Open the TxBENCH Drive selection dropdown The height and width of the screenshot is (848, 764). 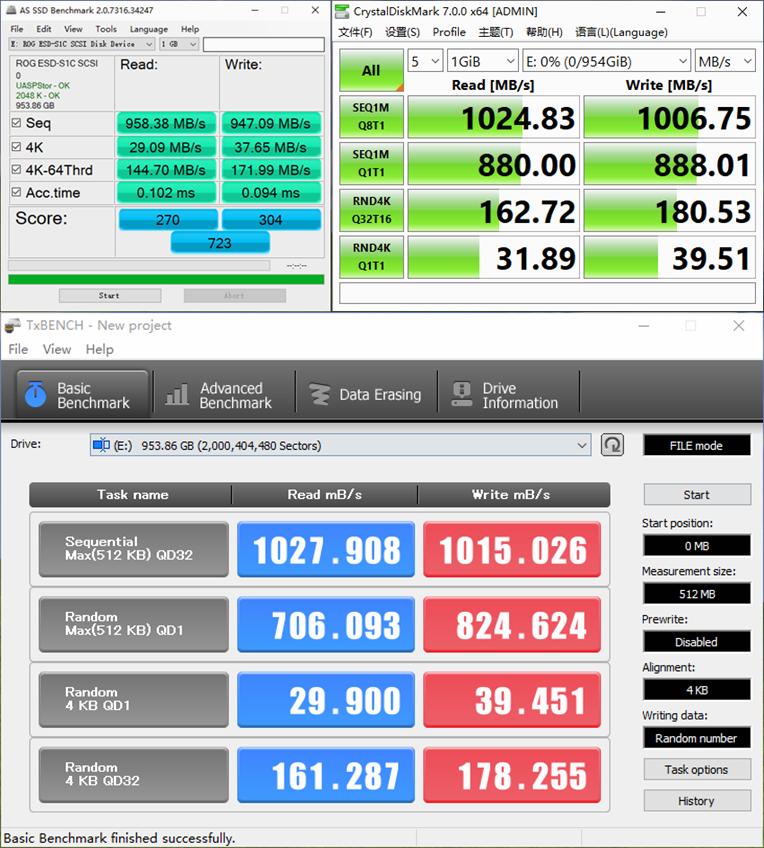tap(341, 446)
